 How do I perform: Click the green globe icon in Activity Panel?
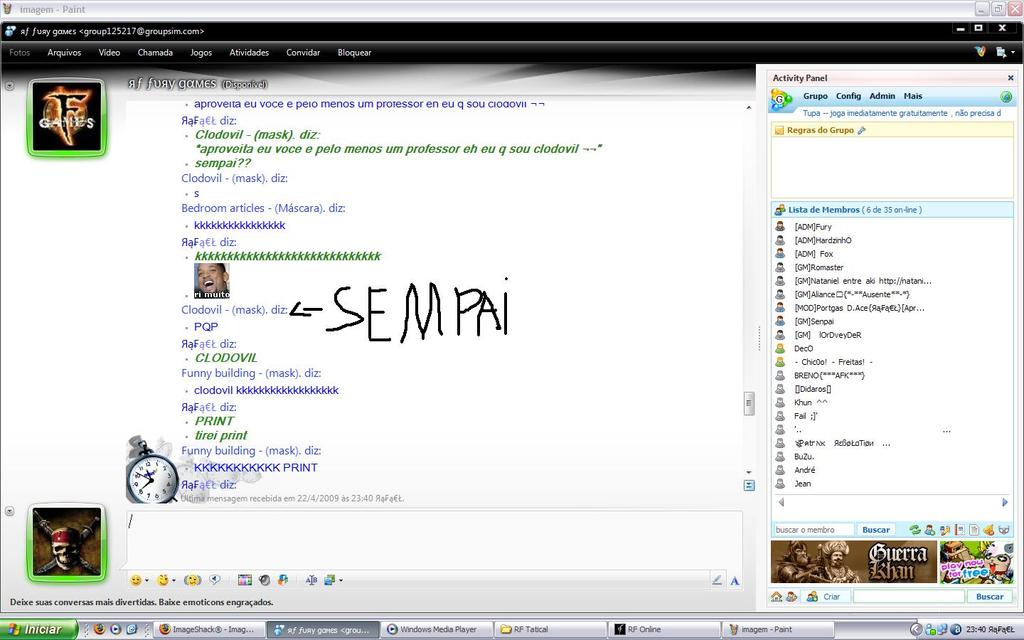(x=1006, y=97)
